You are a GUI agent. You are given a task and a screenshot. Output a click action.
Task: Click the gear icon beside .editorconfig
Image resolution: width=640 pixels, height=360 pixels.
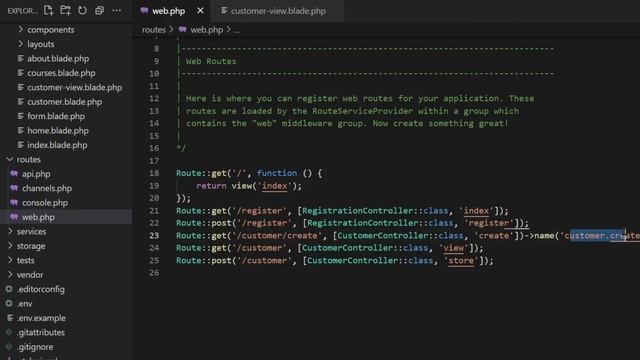click(9, 289)
